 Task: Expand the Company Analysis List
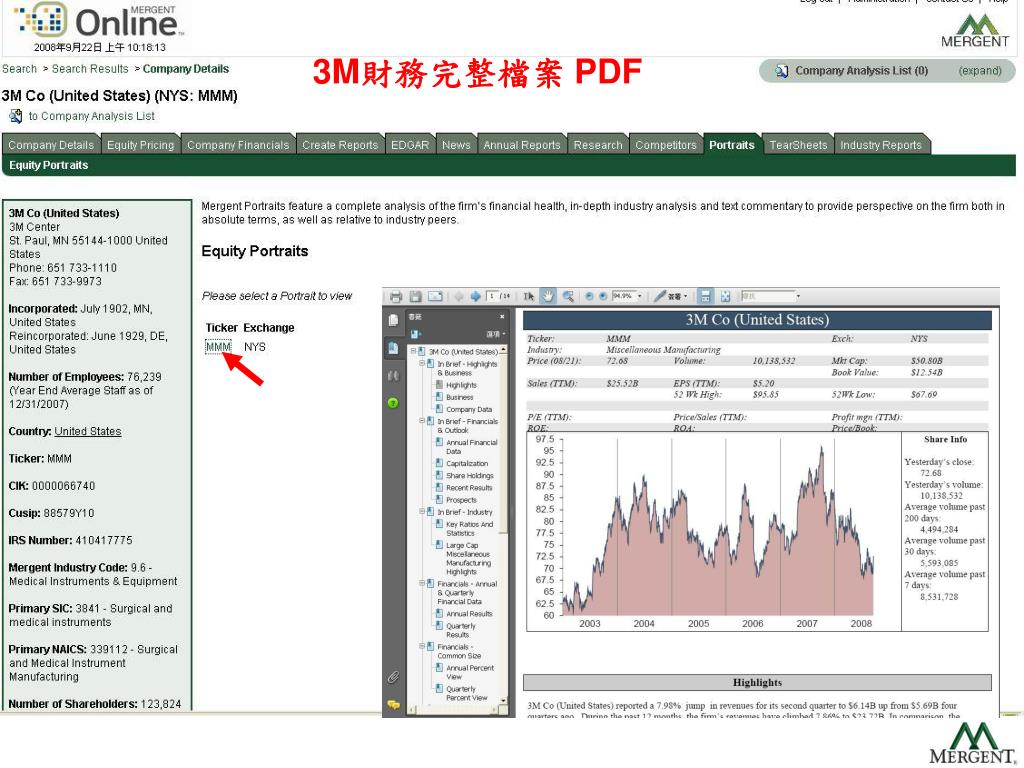click(980, 71)
